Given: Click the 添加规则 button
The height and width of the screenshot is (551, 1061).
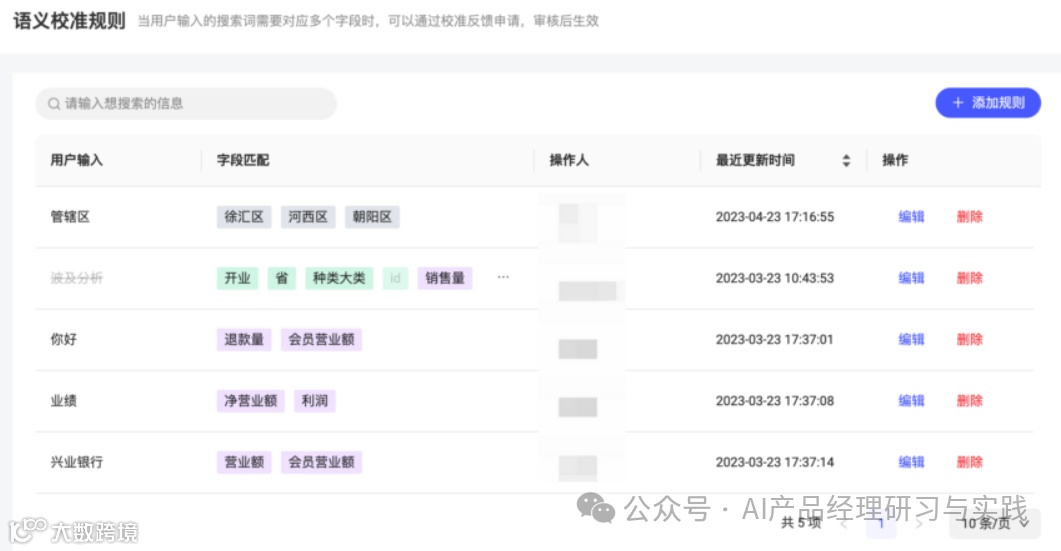Looking at the screenshot, I should pyautogui.click(x=988, y=103).
